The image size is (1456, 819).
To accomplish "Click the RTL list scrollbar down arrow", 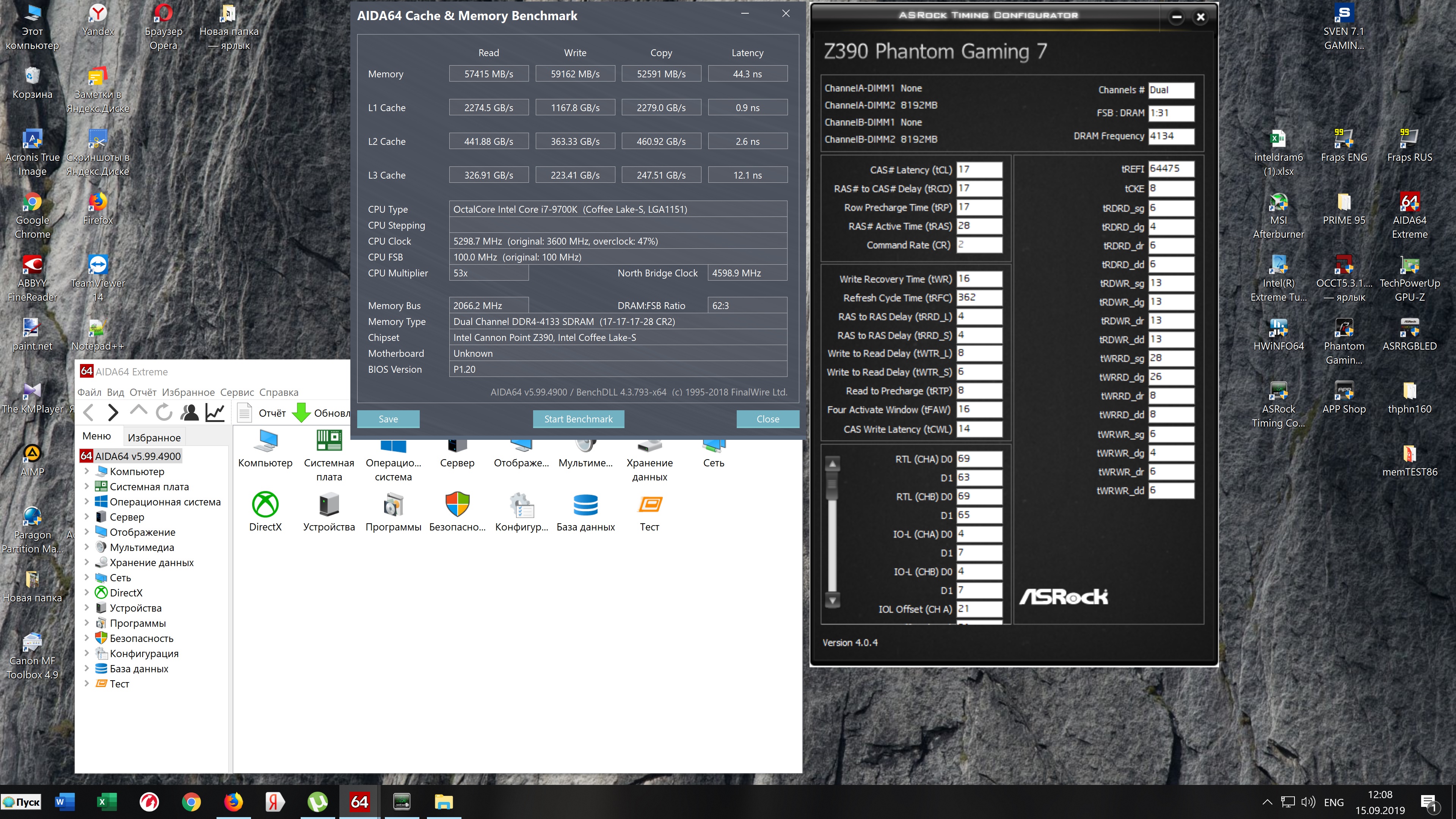I will point(832,600).
